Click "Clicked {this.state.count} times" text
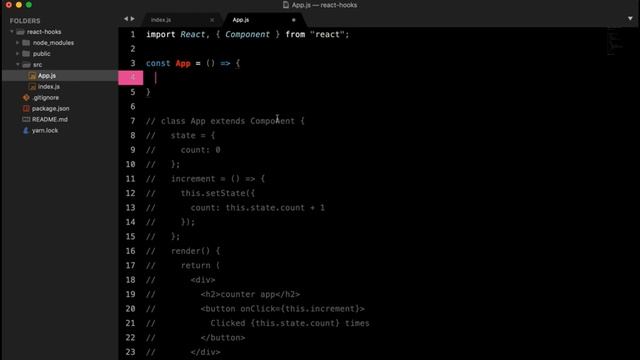The image size is (640, 360). coord(290,323)
